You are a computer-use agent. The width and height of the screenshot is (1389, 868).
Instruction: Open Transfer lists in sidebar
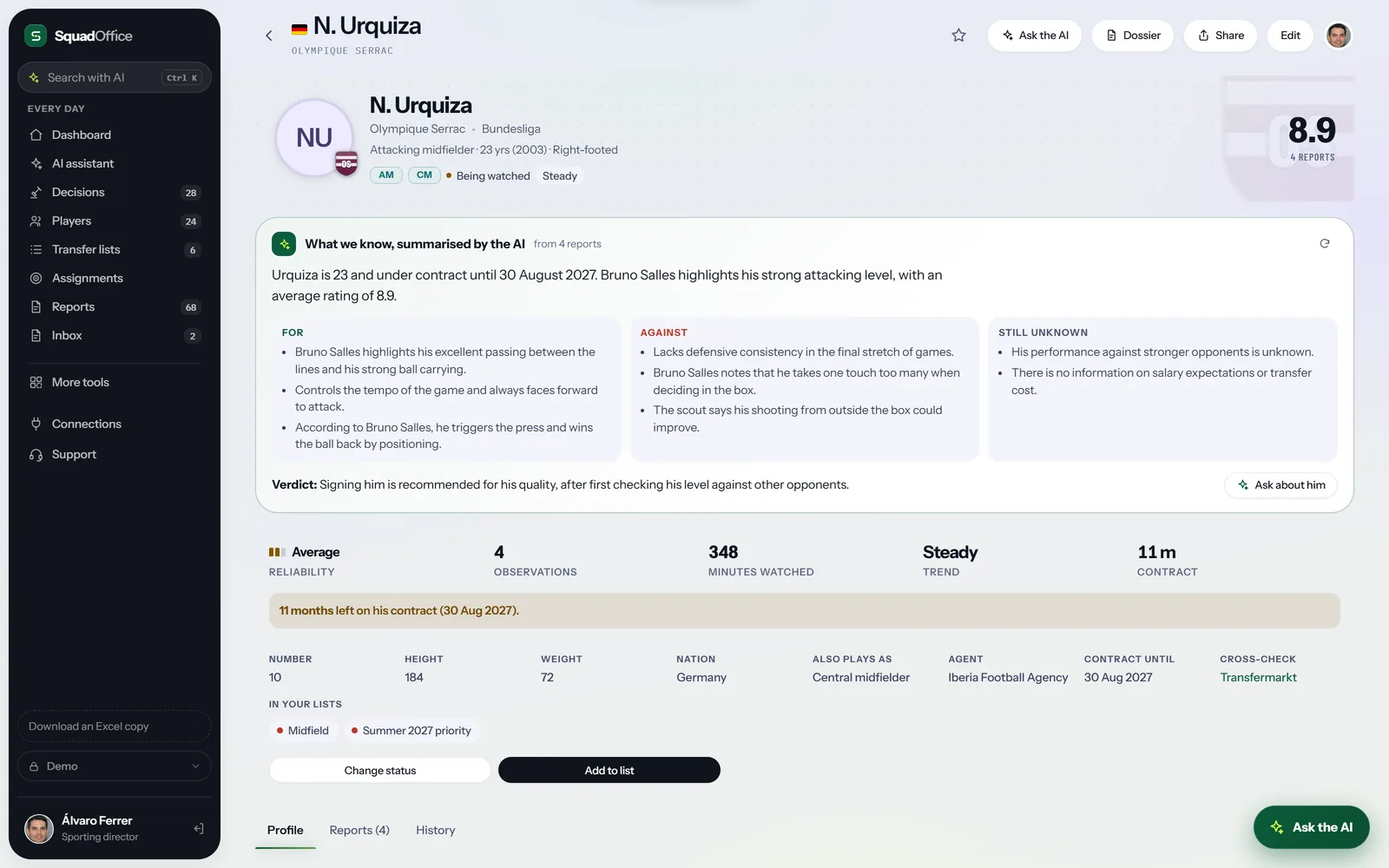[x=115, y=249]
